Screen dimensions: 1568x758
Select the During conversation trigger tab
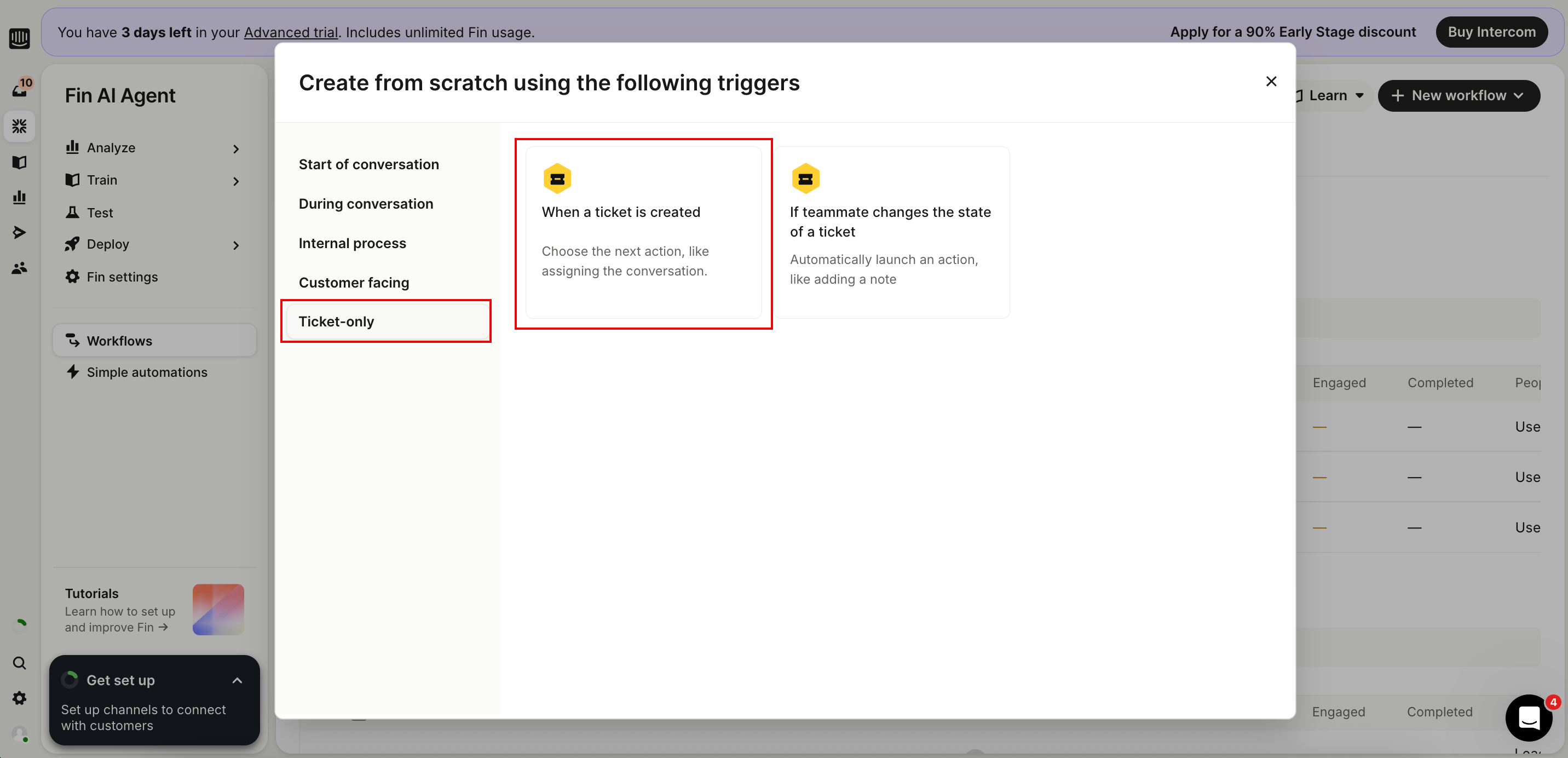(x=366, y=204)
